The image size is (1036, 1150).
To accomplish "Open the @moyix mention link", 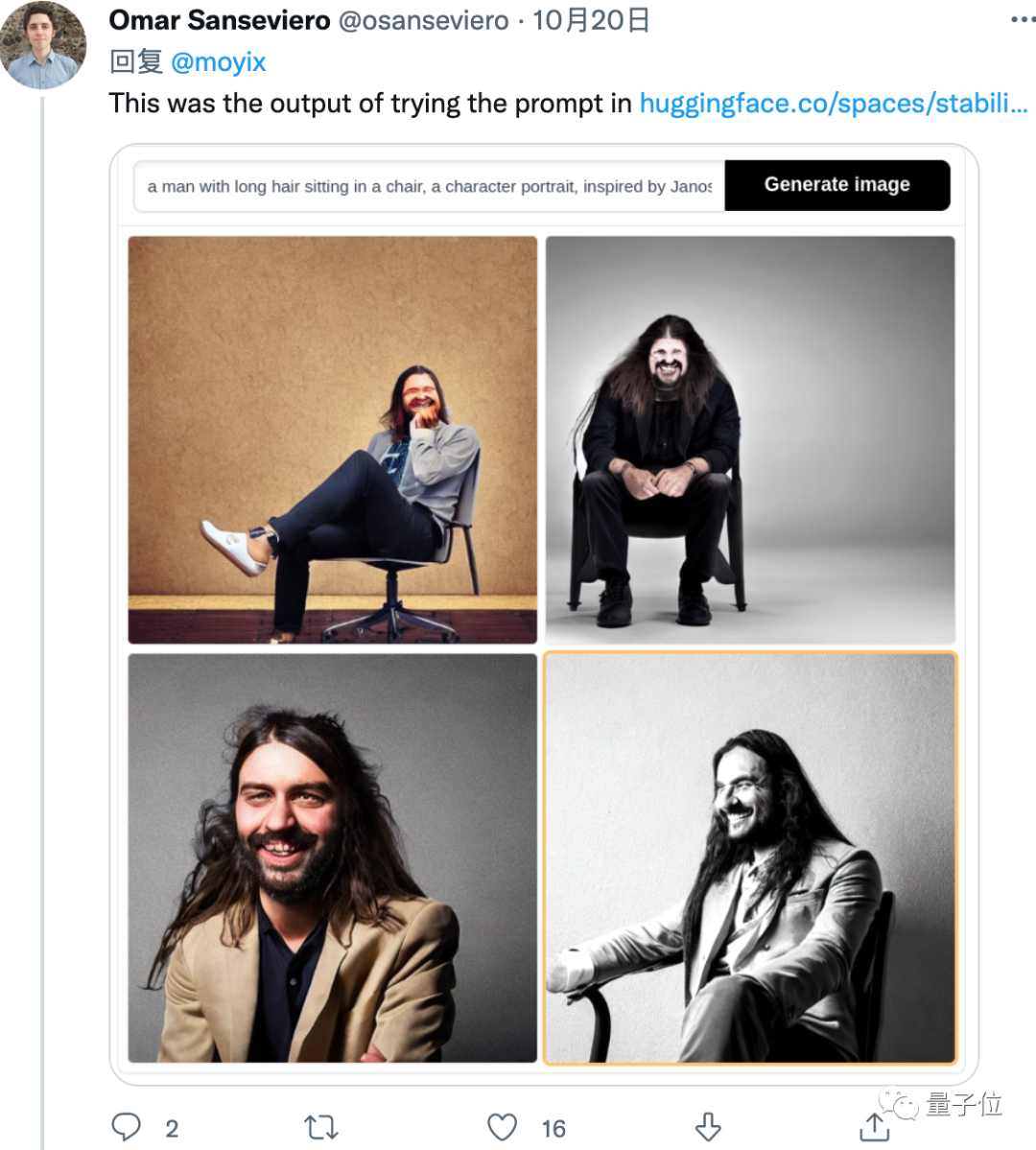I will [x=218, y=62].
